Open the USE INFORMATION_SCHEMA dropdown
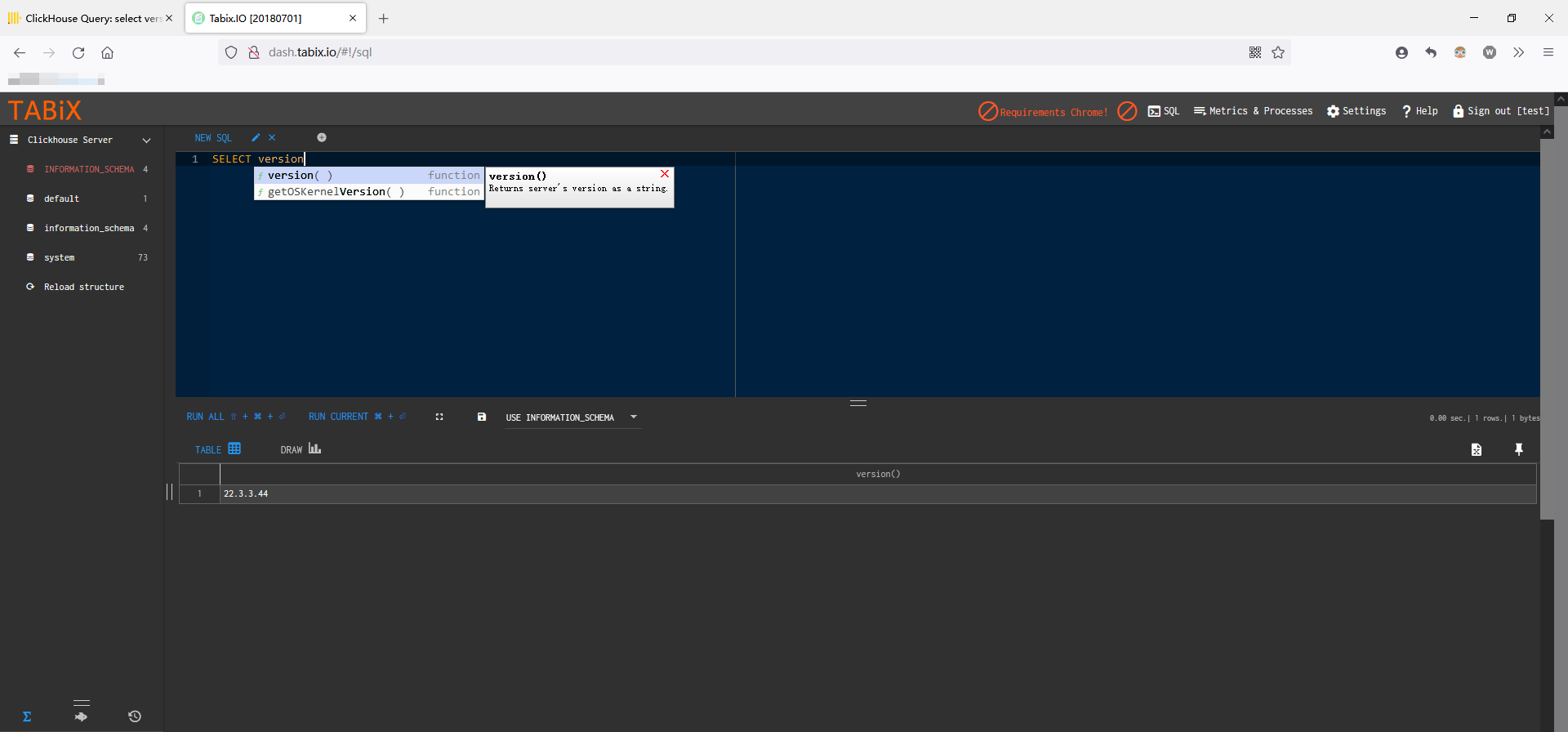Screen dimensions: 1568x732 coord(572,417)
